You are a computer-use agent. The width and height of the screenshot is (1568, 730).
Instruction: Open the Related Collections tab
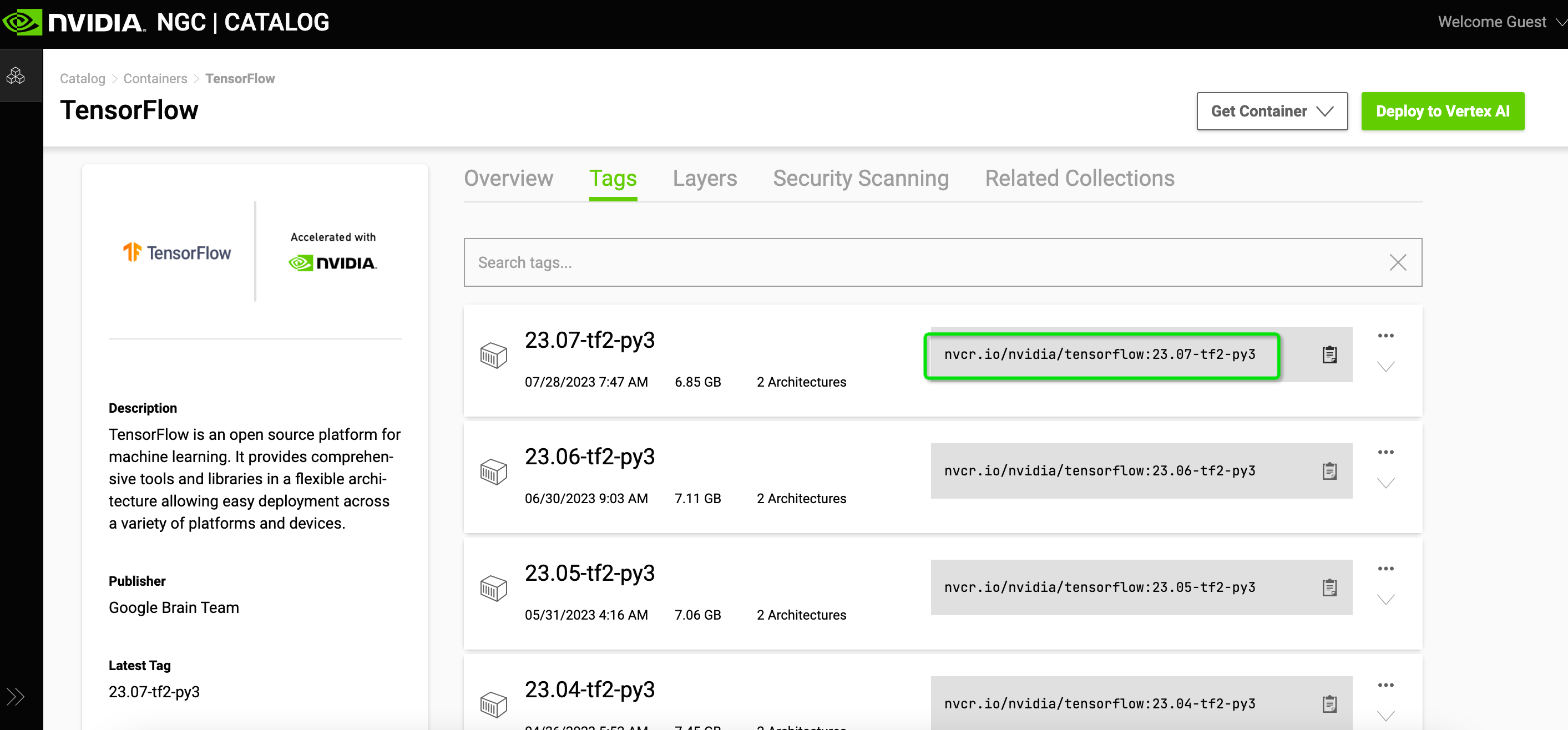pos(1080,178)
